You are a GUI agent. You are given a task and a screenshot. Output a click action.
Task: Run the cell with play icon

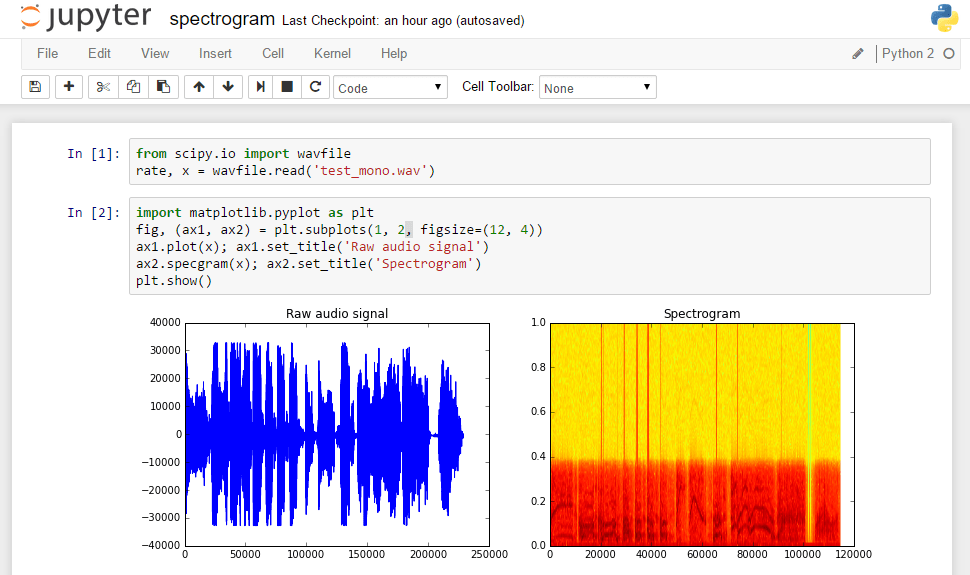point(260,87)
